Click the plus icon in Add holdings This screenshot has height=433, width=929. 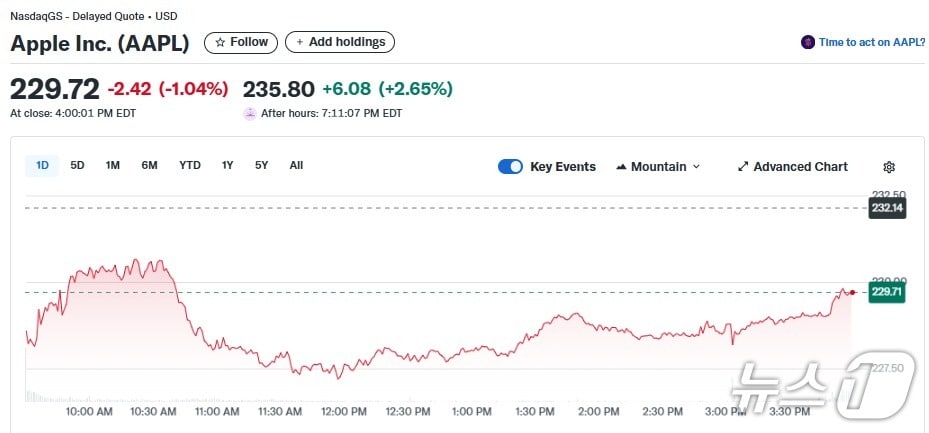tap(300, 42)
